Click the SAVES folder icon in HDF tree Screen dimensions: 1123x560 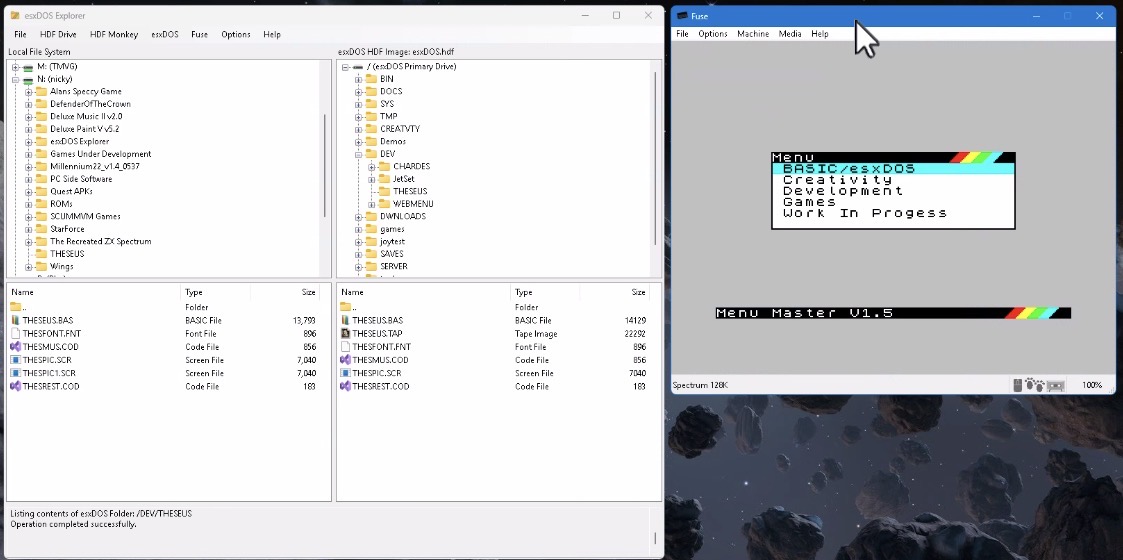tap(371, 254)
